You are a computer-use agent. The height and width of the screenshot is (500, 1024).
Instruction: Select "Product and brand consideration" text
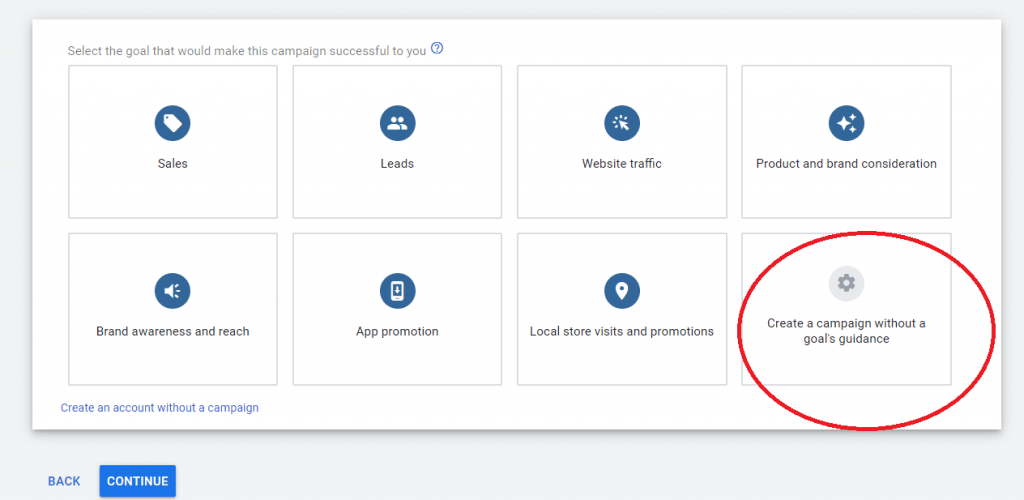(x=846, y=164)
